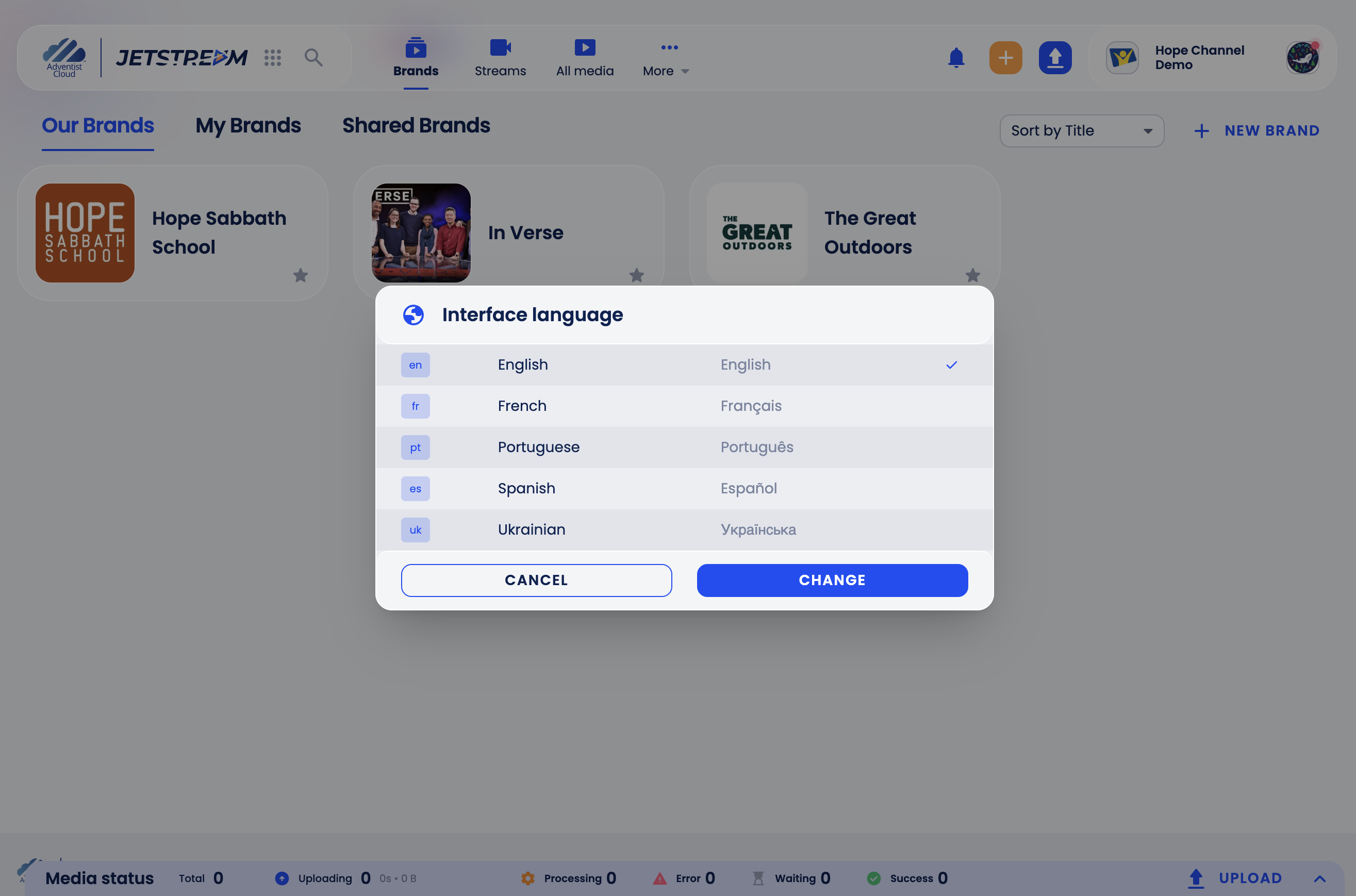Switch to Our Brands tab
Image resolution: width=1356 pixels, height=896 pixels.
(98, 126)
